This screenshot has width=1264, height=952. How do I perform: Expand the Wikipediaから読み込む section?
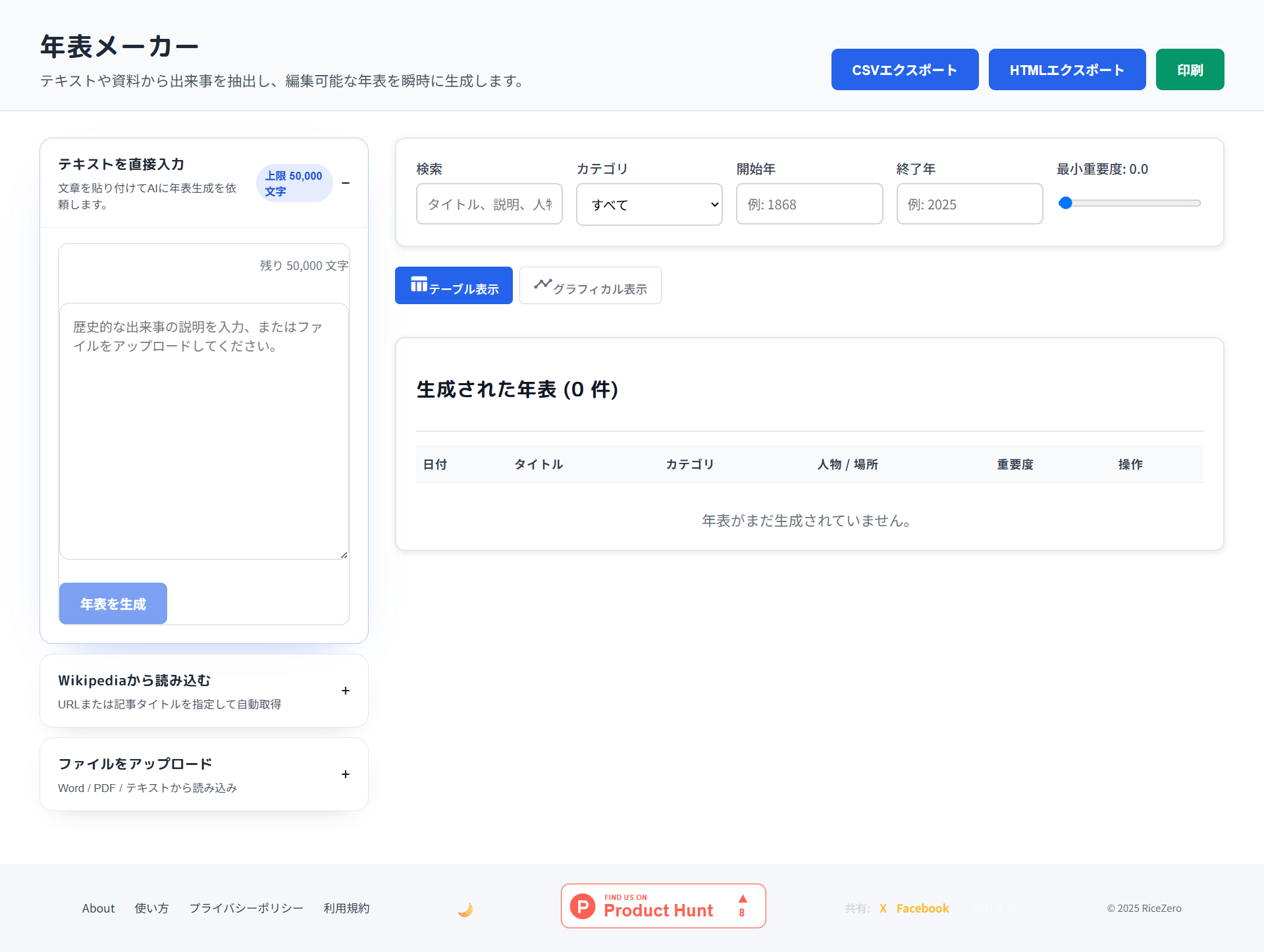[x=345, y=691]
